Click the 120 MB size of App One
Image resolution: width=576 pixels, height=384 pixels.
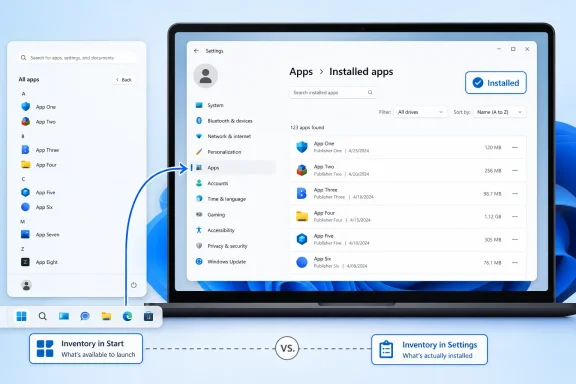pos(493,147)
